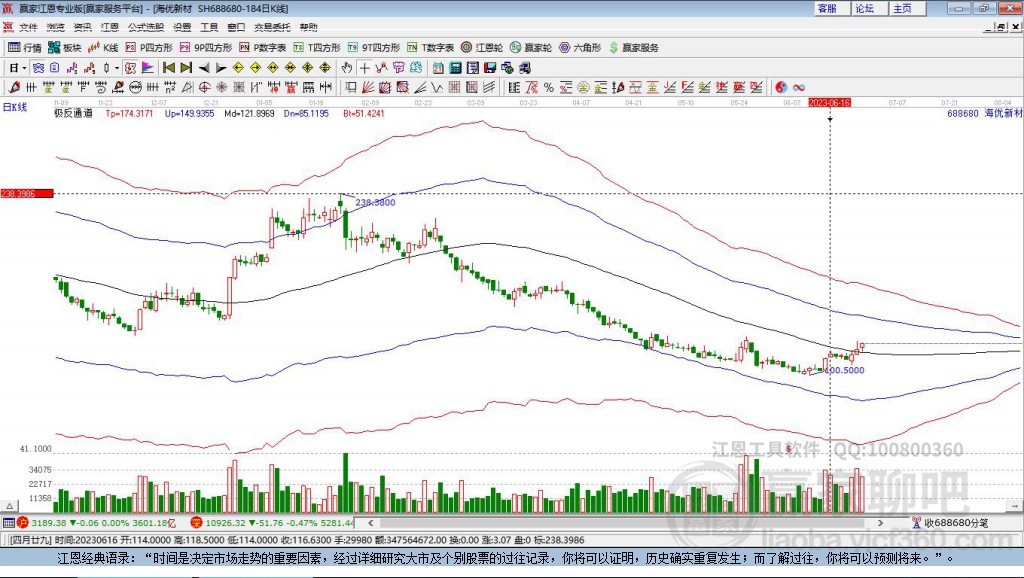The image size is (1024, 578).
Task: Open the P数字表 tool
Action: point(263,47)
